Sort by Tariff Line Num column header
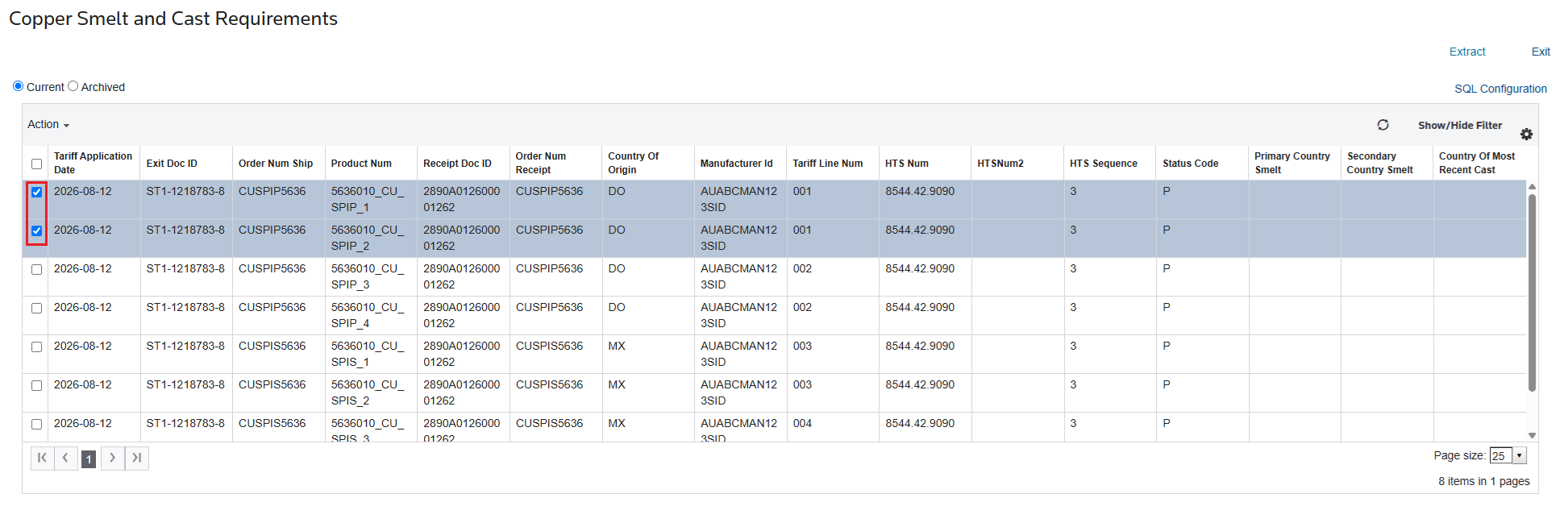Screen dimensions: 1568x523 coord(833,163)
